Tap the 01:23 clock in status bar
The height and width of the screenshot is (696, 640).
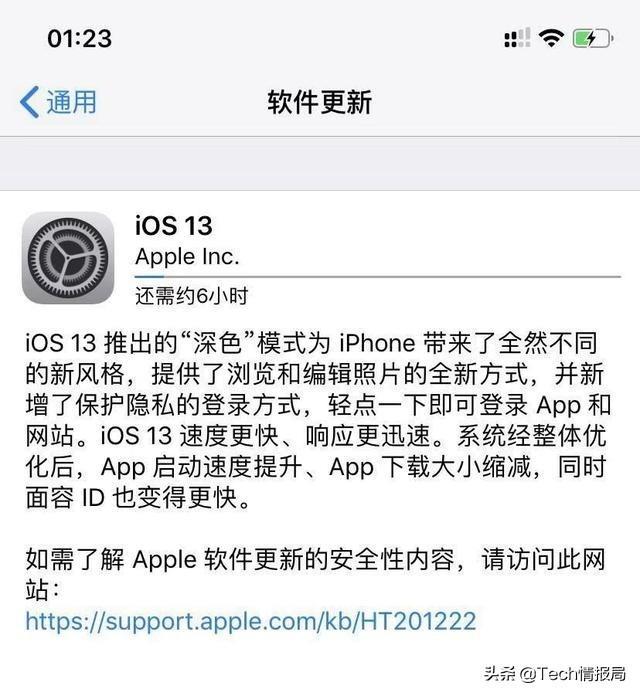79,38
